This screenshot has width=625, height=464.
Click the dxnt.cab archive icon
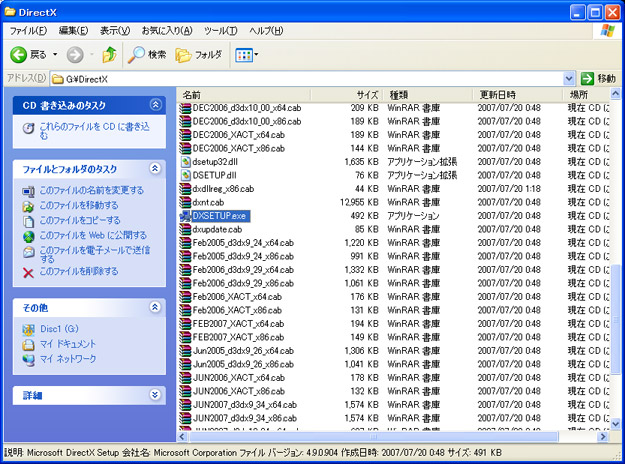pos(185,203)
